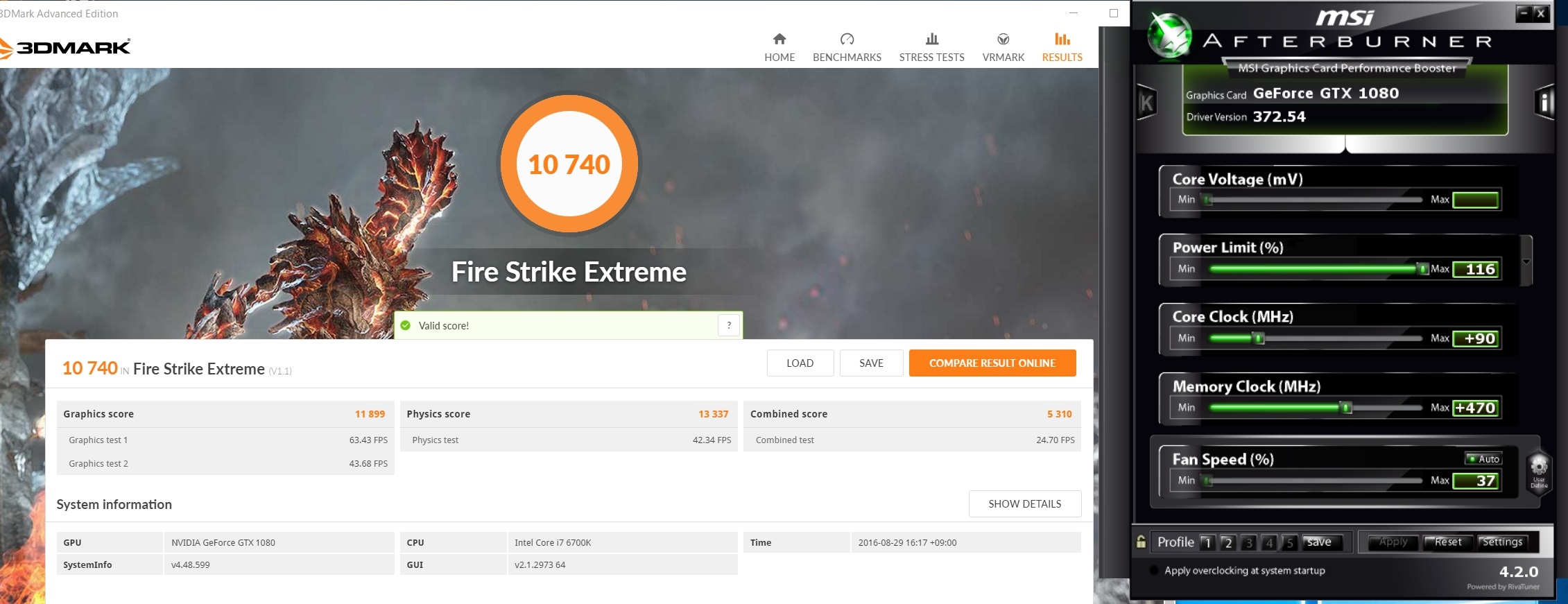The width and height of the screenshot is (1568, 604).
Task: Select Afterburner profile 5
Action: pyautogui.click(x=1290, y=542)
